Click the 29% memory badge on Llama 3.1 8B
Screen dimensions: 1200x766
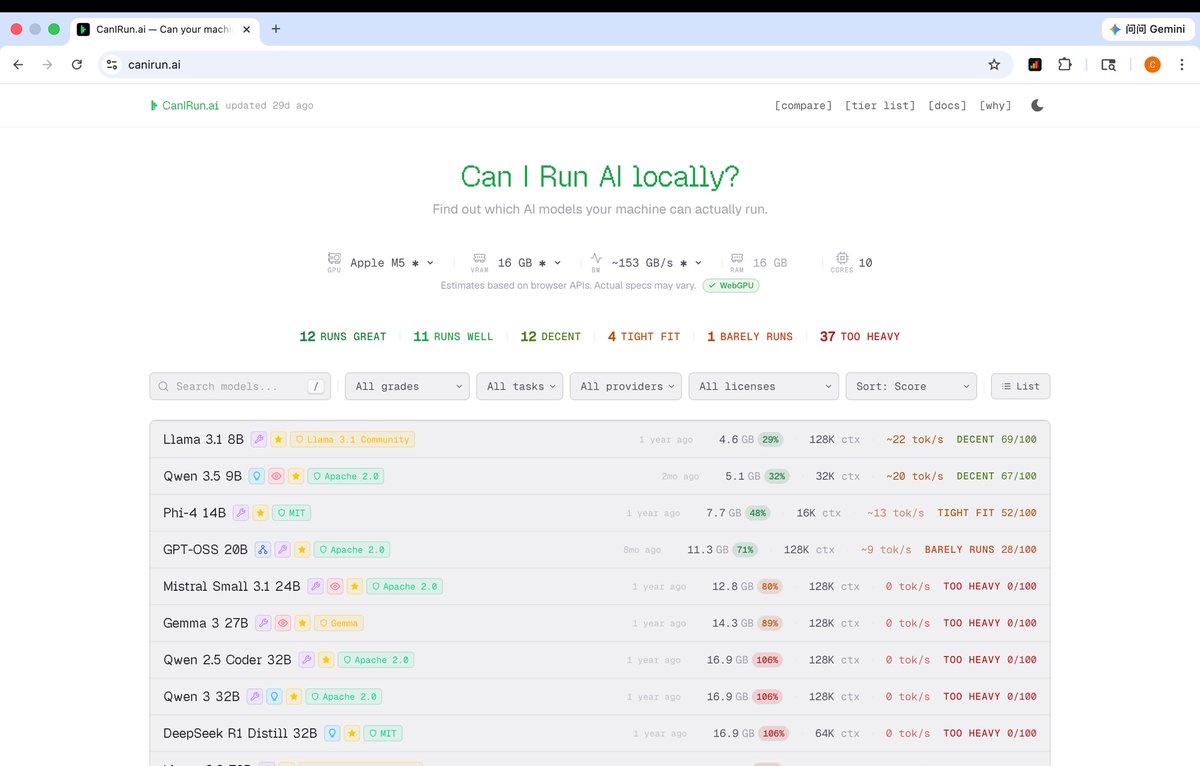tap(770, 439)
